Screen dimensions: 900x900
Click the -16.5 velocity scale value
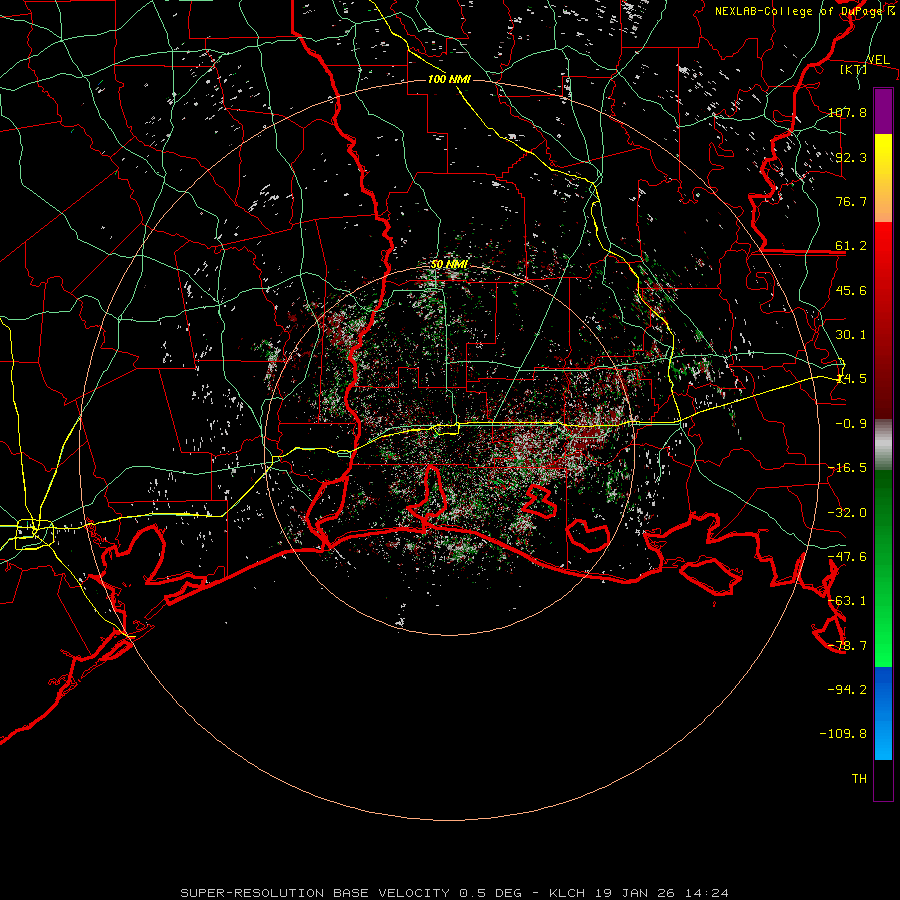(847, 468)
